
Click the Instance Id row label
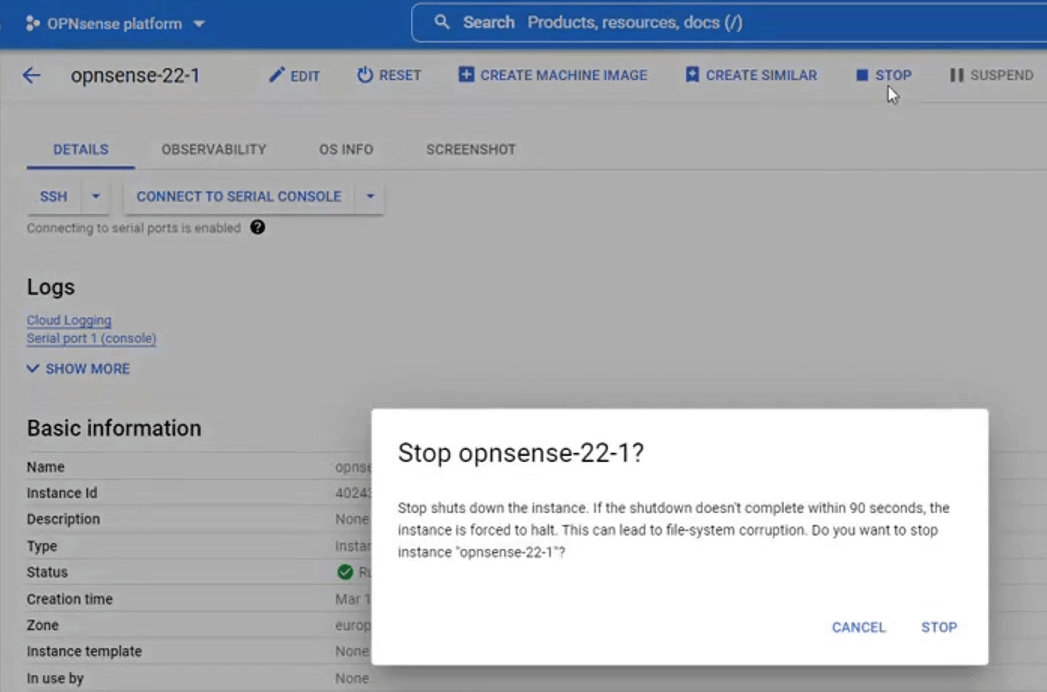(62, 493)
